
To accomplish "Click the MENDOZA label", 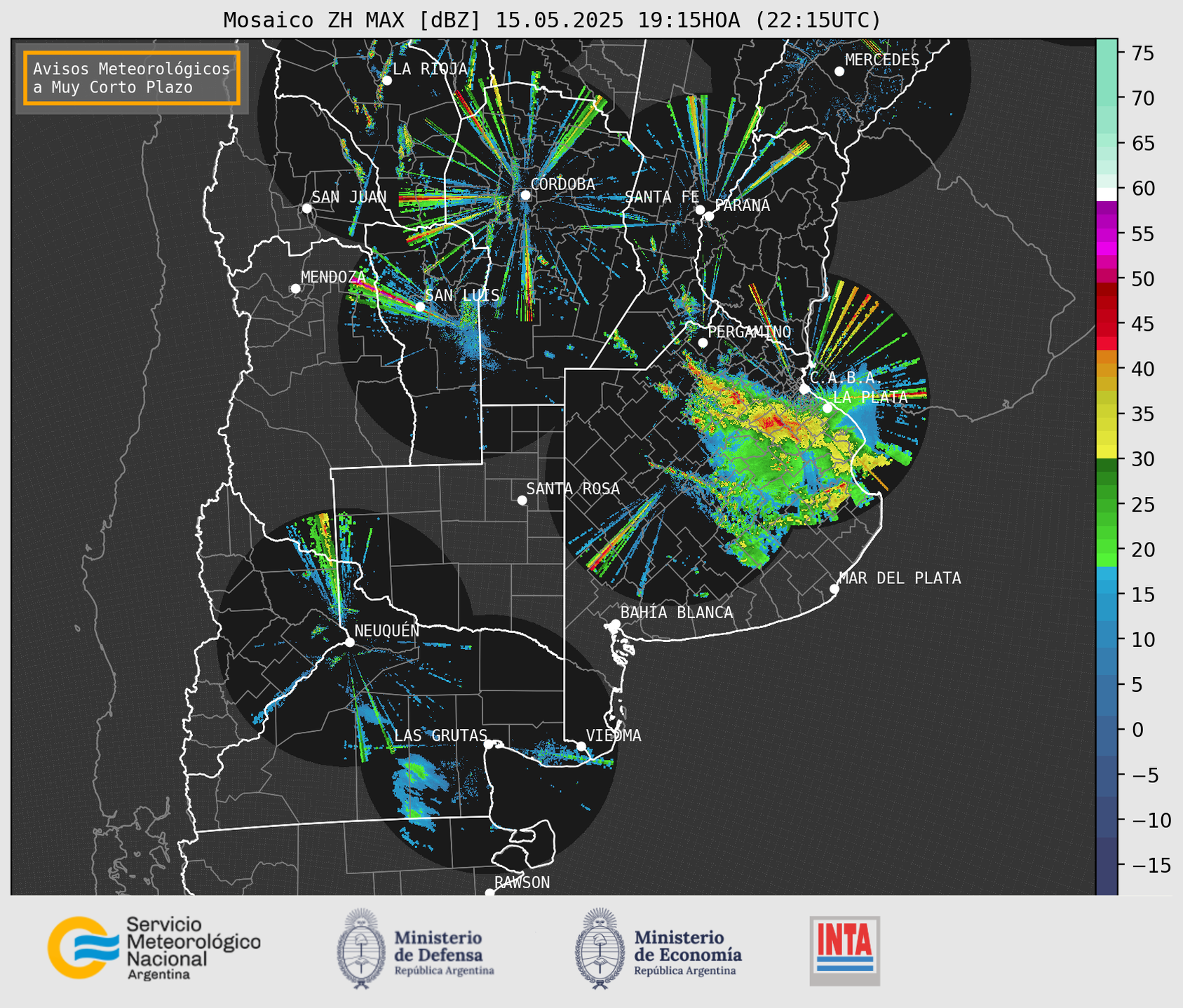I will coord(334,277).
